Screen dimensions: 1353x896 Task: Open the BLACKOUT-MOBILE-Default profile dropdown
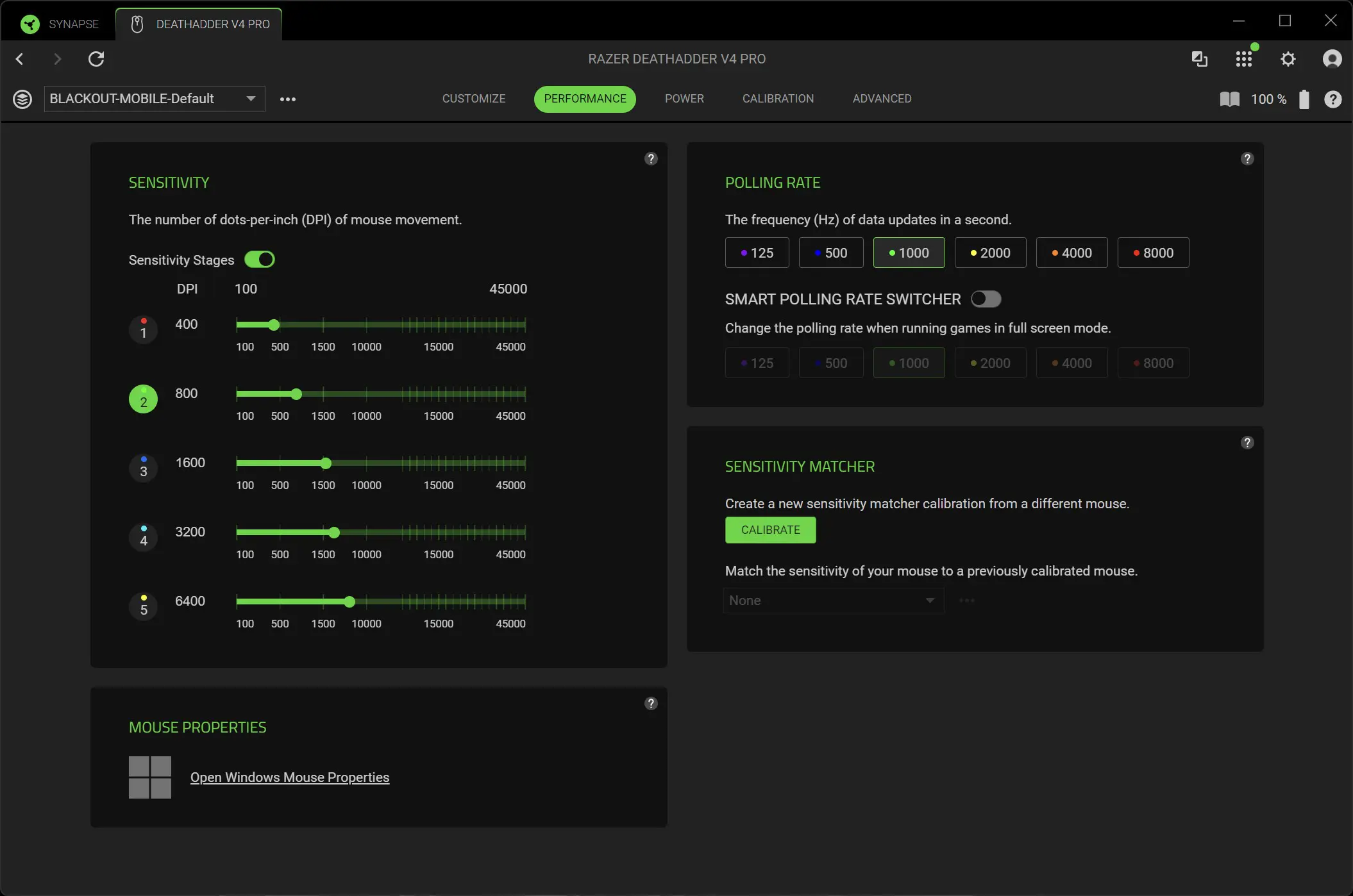(x=155, y=99)
